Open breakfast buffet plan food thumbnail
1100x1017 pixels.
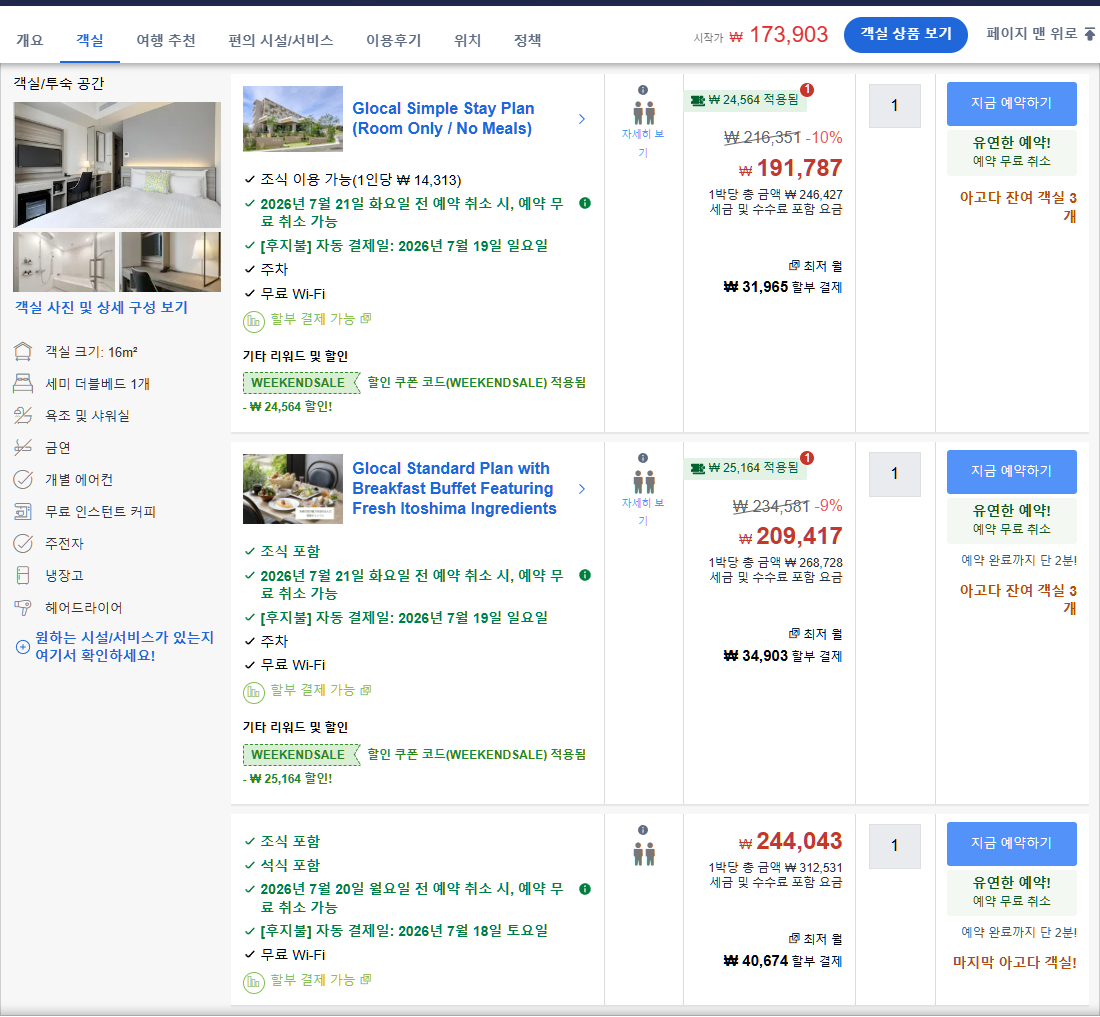(293, 489)
